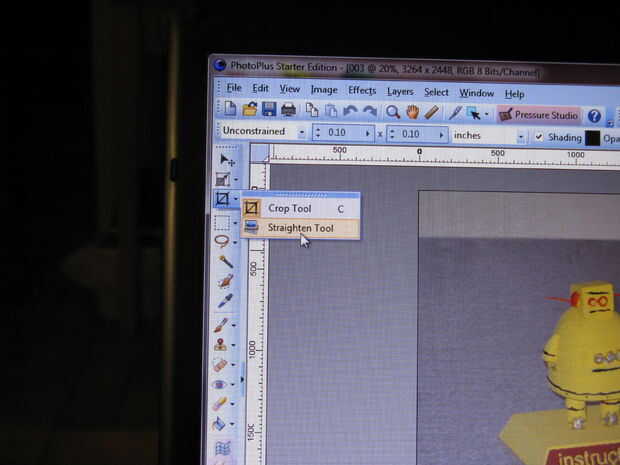Screen dimensions: 620x465
Task: Select the mesh warp tool
Action: (223, 449)
